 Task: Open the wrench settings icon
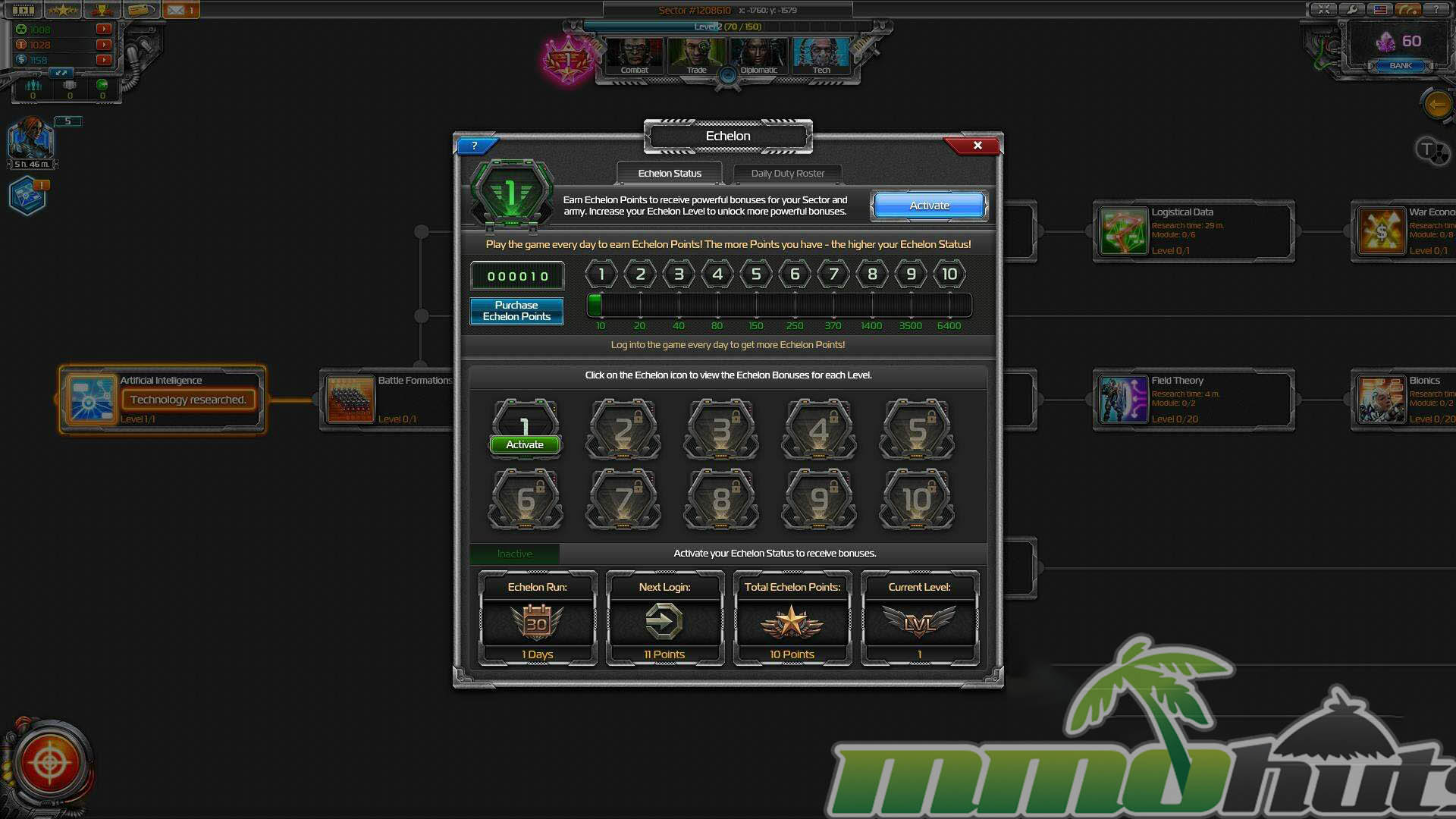pos(1352,10)
